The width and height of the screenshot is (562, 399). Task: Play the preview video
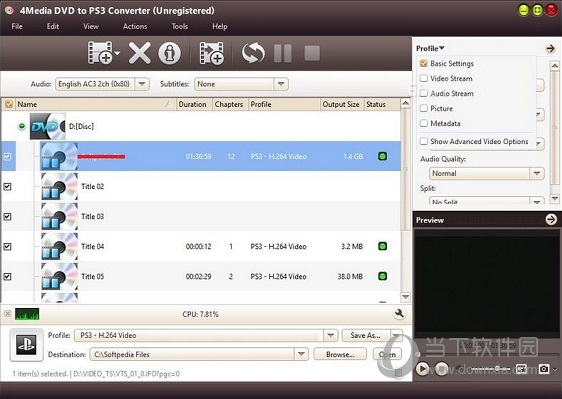(x=423, y=369)
